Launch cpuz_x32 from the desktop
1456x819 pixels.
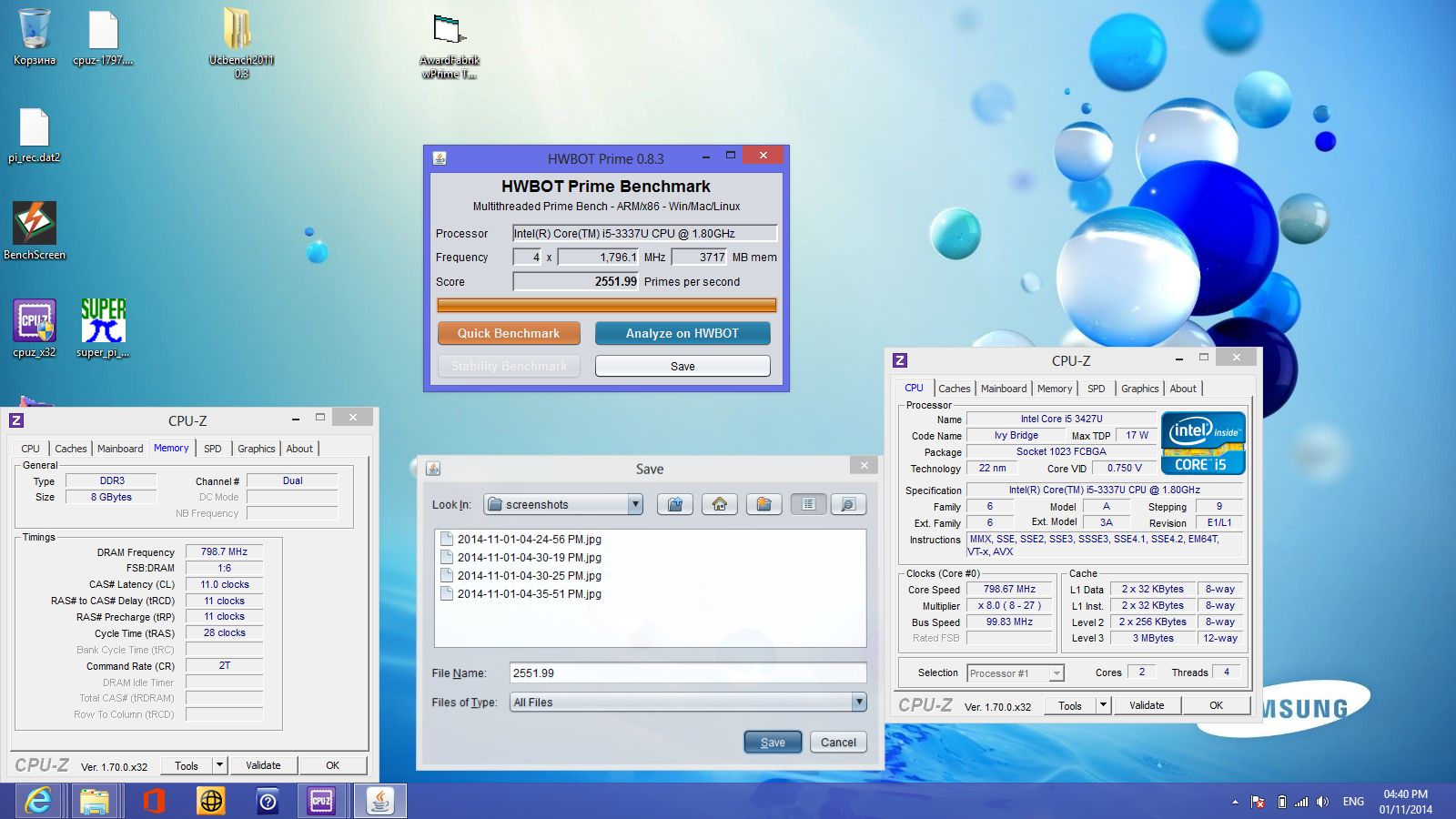point(35,328)
